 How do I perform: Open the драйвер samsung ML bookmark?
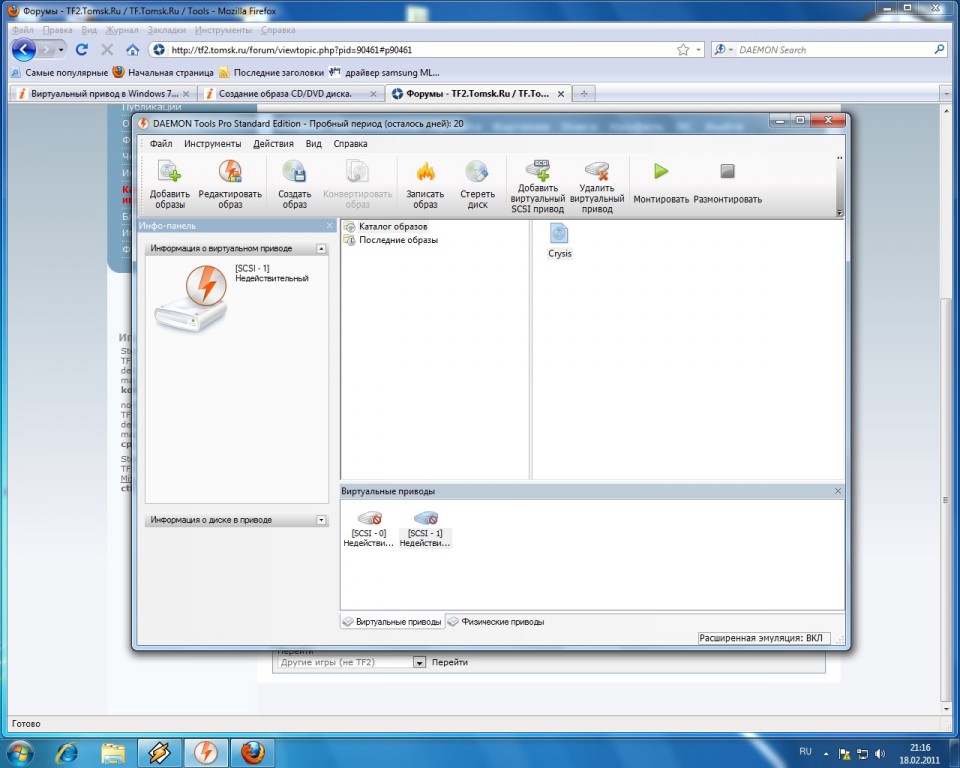384,73
